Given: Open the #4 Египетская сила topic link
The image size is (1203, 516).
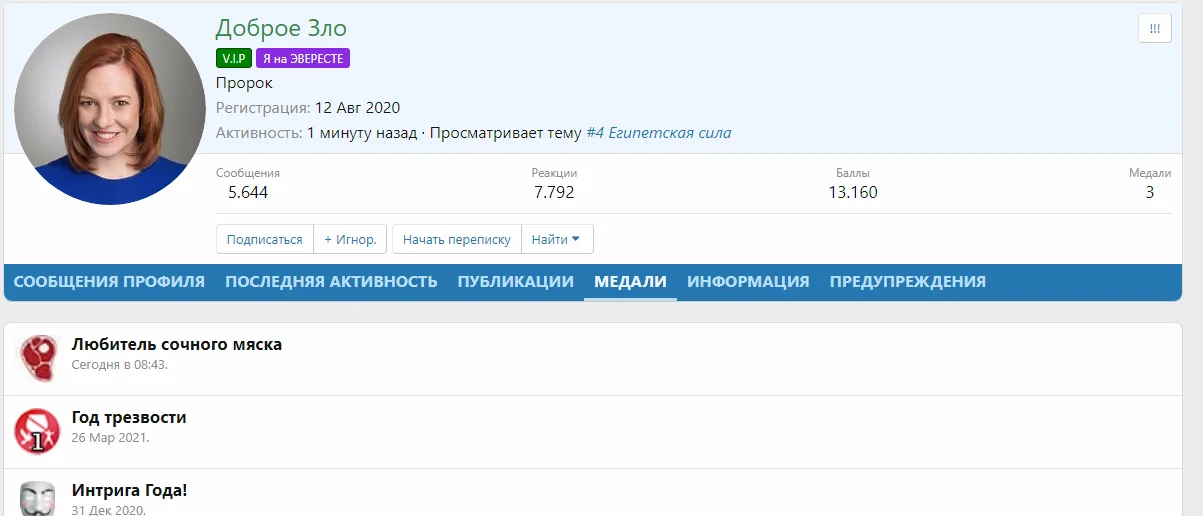Looking at the screenshot, I should coord(658,133).
